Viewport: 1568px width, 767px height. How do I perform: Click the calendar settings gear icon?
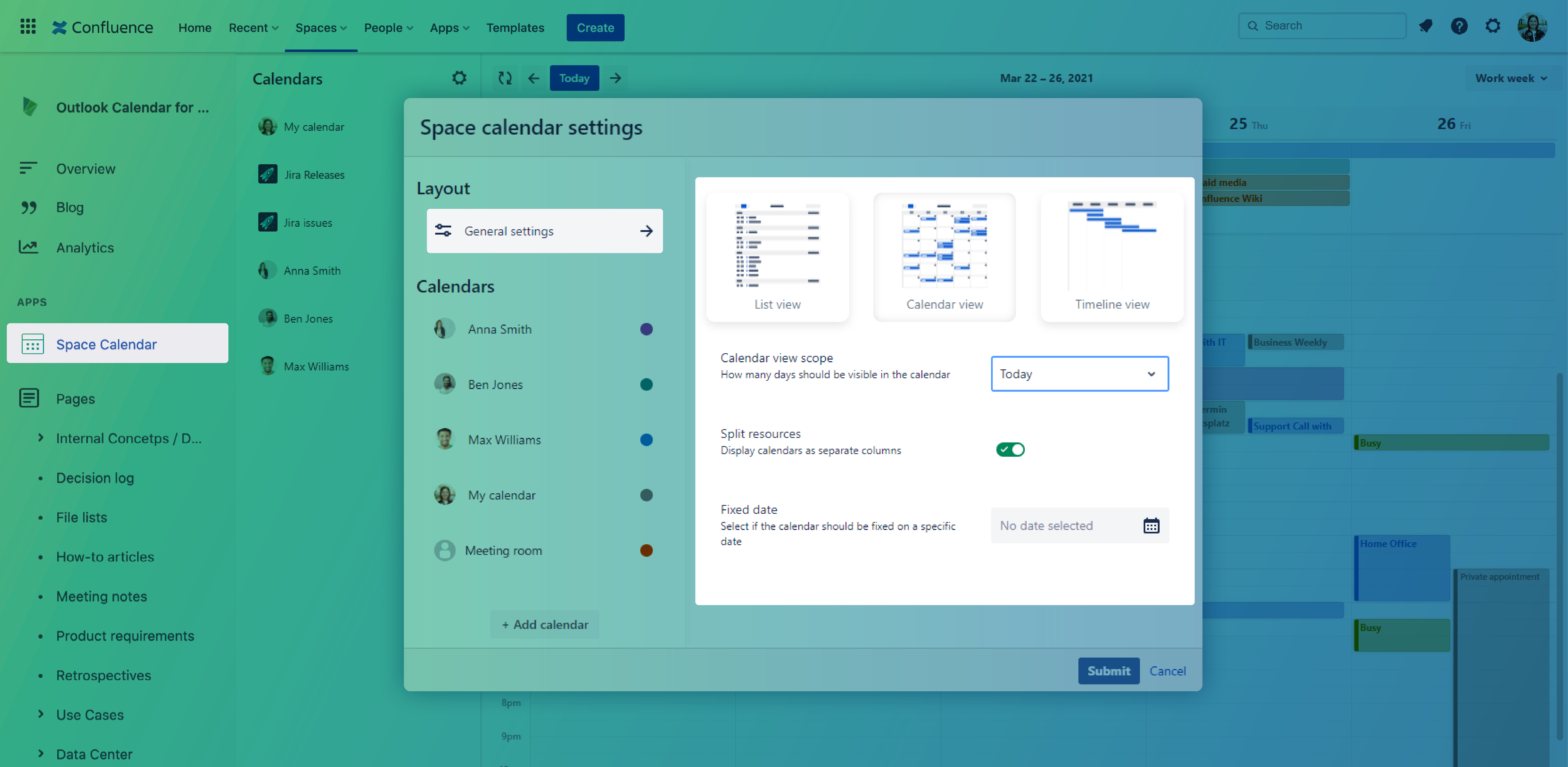click(x=459, y=78)
